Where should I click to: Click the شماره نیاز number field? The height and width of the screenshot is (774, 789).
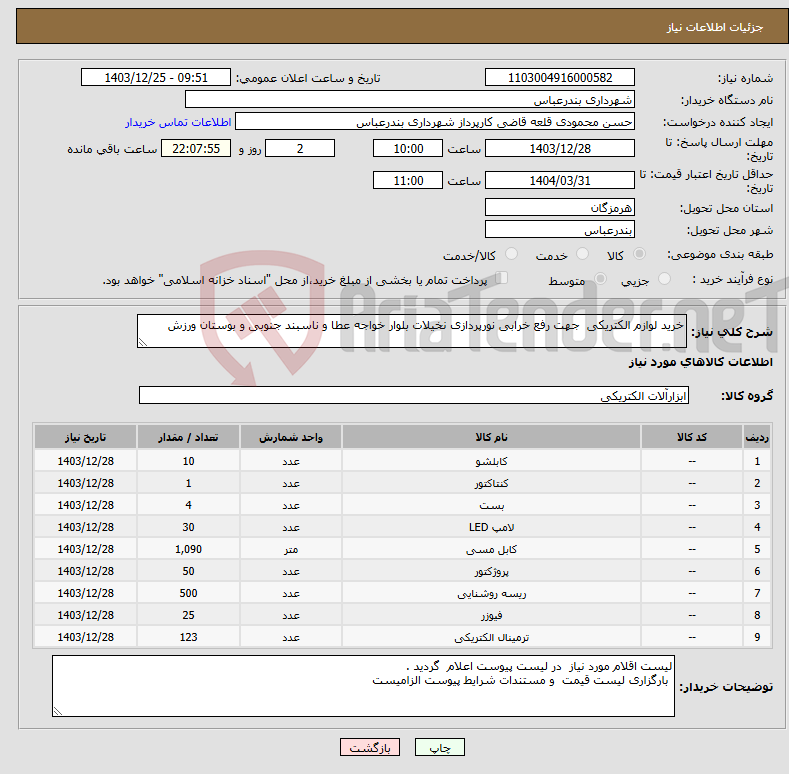coord(560,78)
